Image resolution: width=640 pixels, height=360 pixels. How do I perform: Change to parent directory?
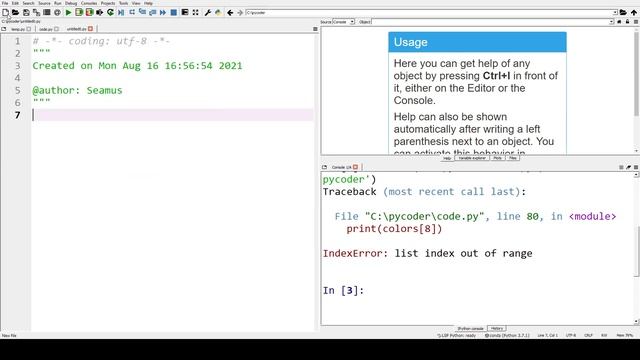(634, 13)
